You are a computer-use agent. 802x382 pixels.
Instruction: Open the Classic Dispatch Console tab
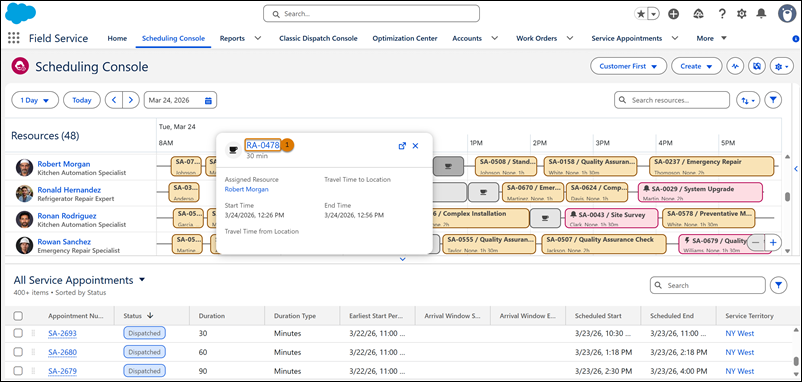point(318,38)
